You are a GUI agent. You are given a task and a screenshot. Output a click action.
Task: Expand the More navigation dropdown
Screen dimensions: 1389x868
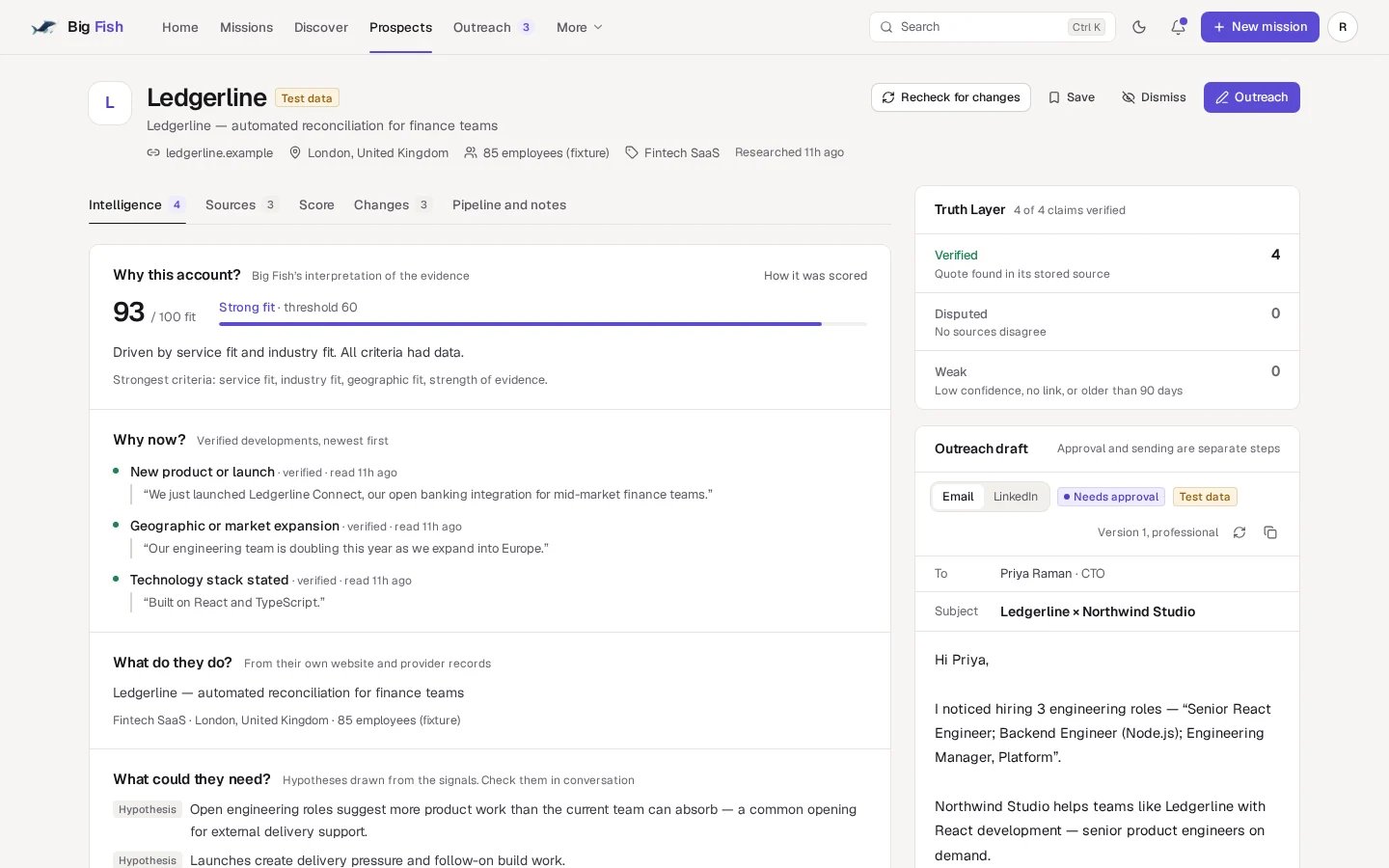[580, 27]
